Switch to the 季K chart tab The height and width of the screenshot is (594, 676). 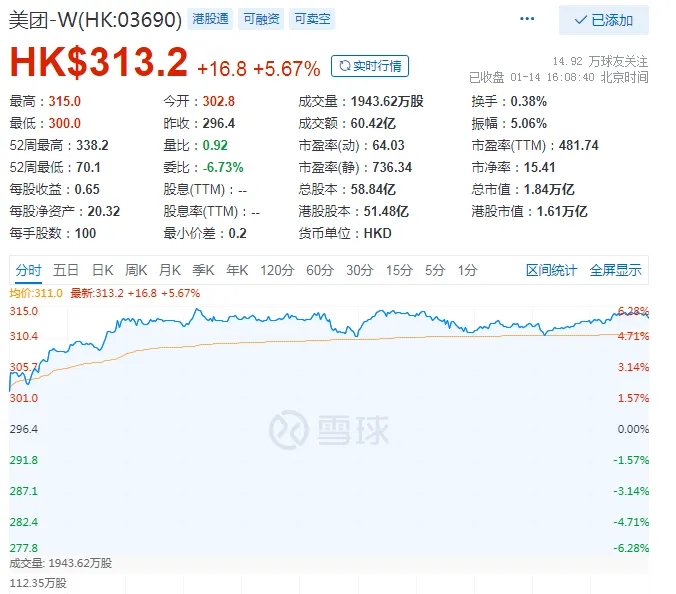[203, 270]
